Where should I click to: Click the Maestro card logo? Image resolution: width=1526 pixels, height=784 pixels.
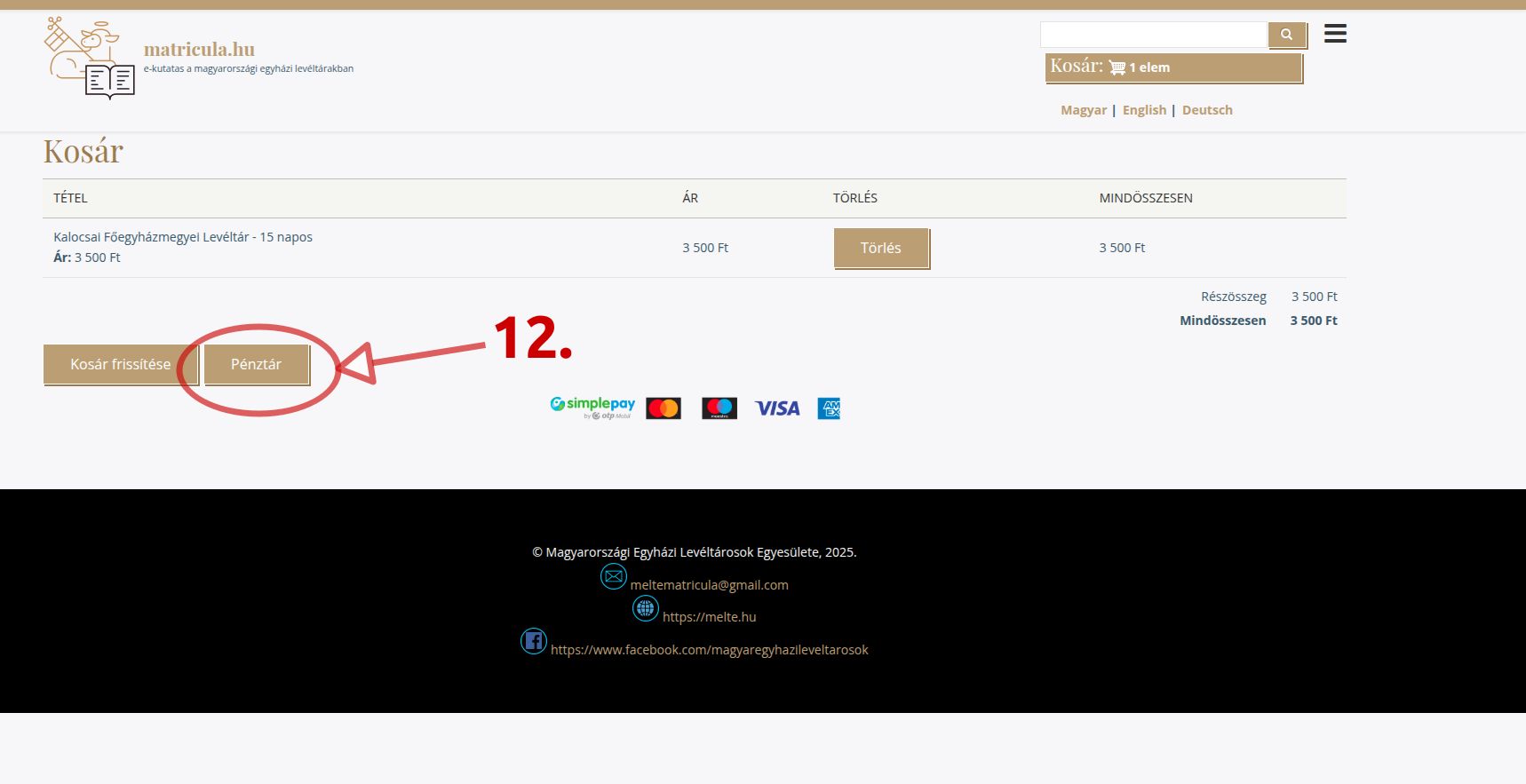tap(719, 408)
